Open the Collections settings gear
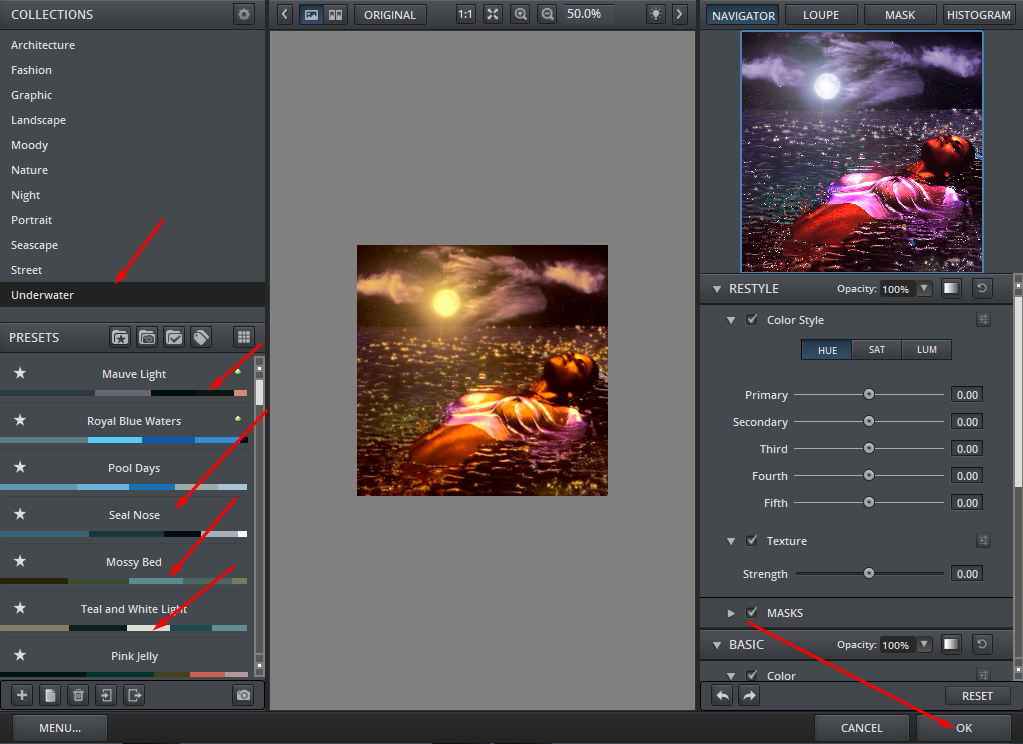 (x=243, y=14)
